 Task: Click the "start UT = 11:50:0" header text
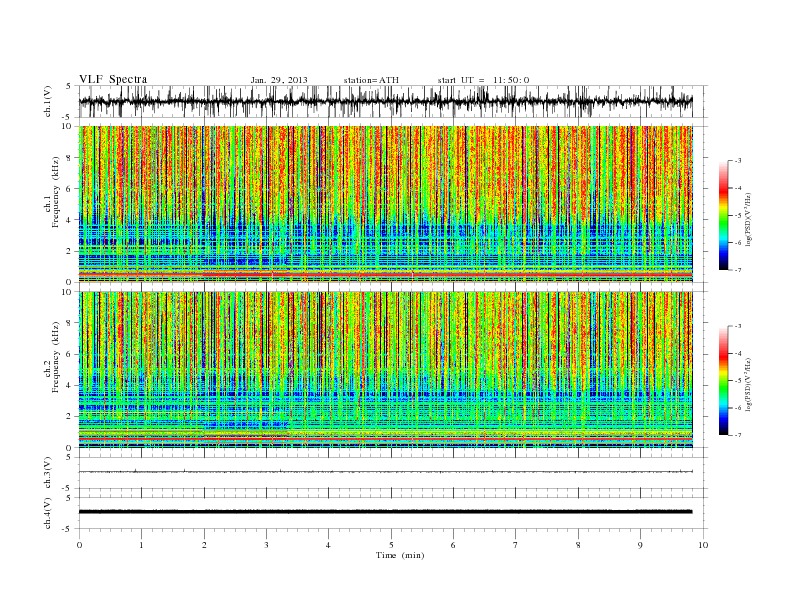click(483, 80)
